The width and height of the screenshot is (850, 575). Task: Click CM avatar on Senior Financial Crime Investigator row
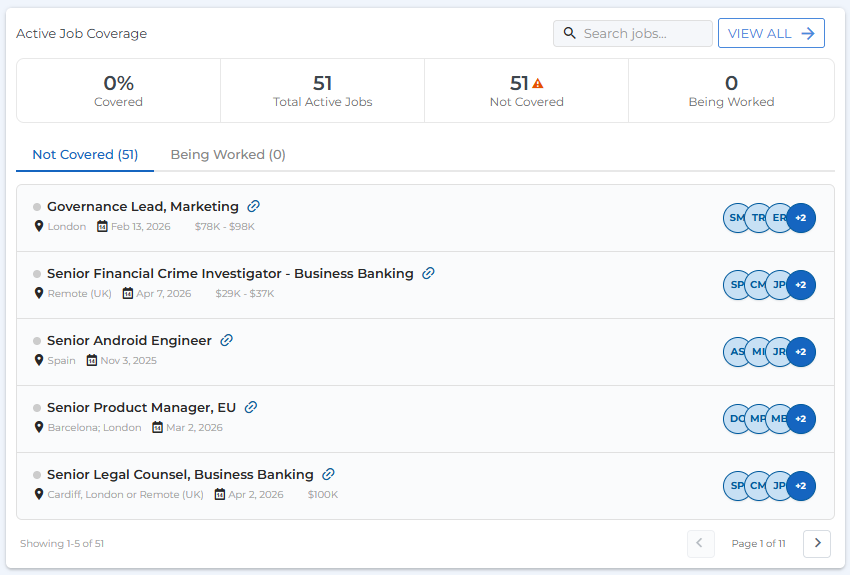tap(757, 285)
